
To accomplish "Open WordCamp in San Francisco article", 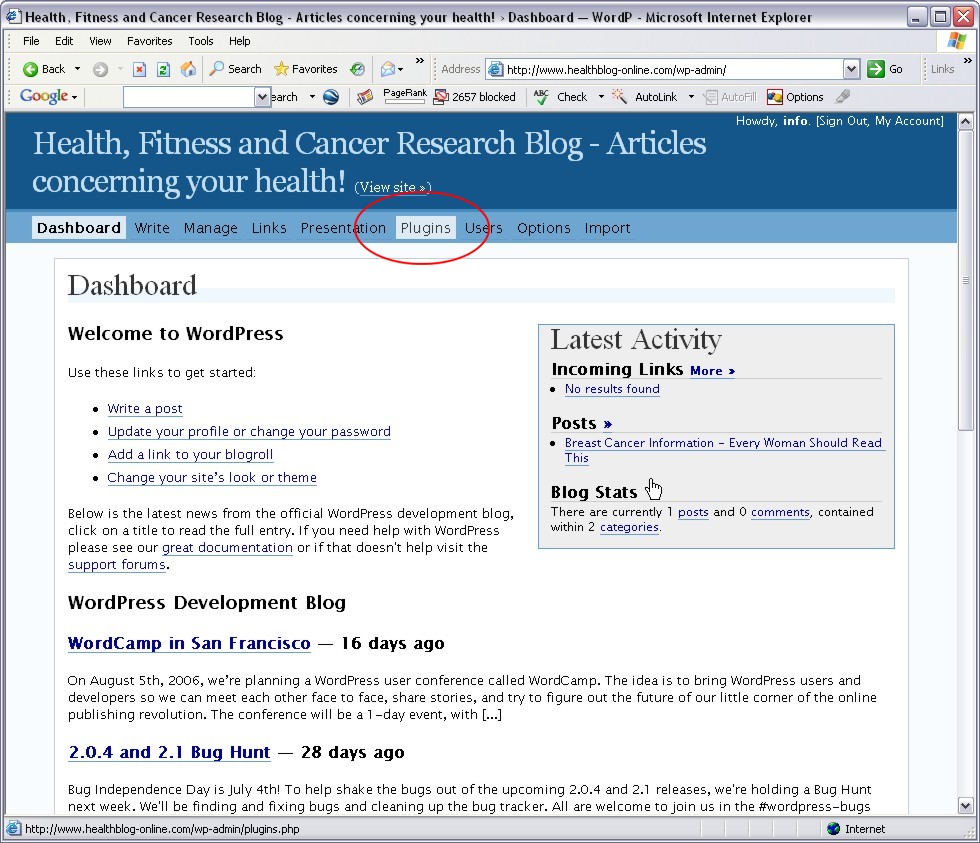I will coord(189,643).
